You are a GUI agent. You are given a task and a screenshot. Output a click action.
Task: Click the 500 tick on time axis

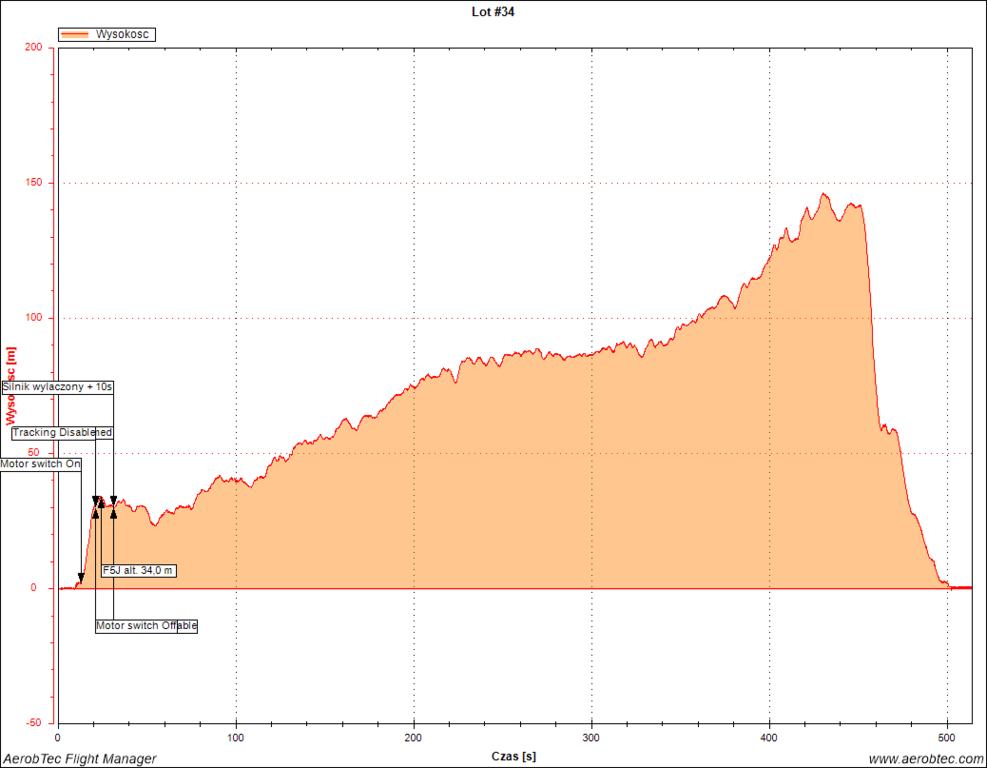pos(947,738)
